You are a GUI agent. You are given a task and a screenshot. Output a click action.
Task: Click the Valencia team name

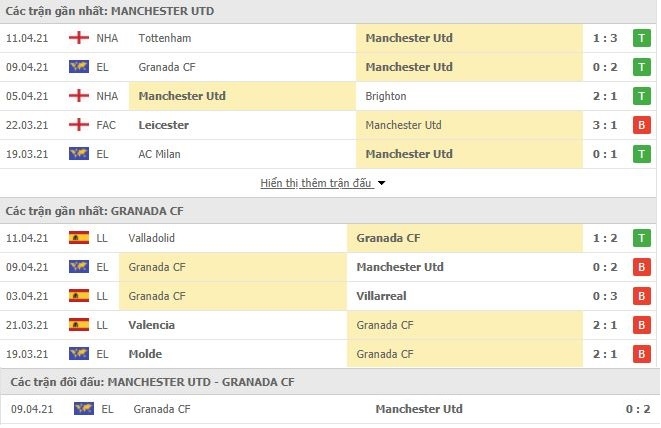pyautogui.click(x=151, y=325)
